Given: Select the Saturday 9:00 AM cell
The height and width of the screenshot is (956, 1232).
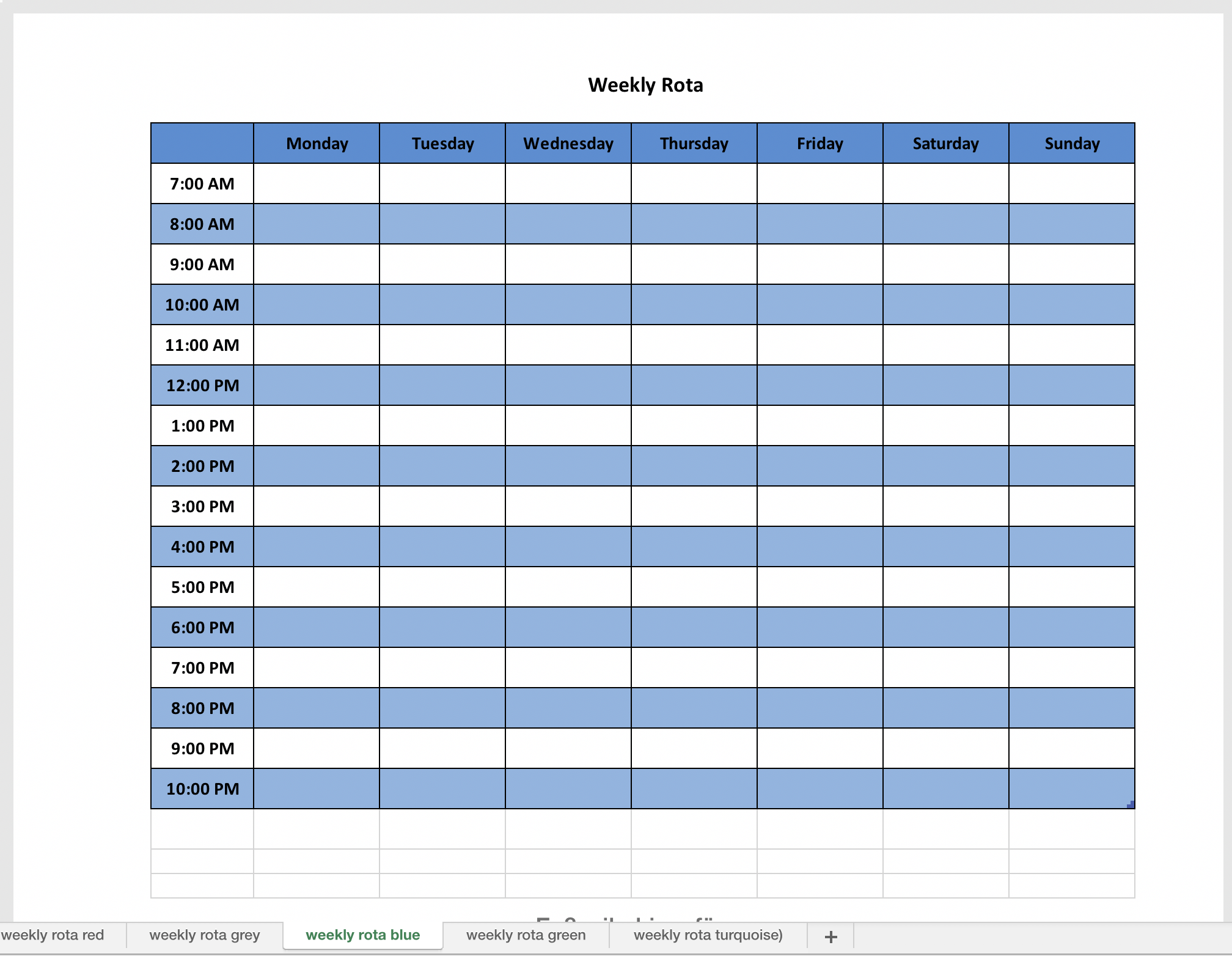Looking at the screenshot, I should click(946, 264).
